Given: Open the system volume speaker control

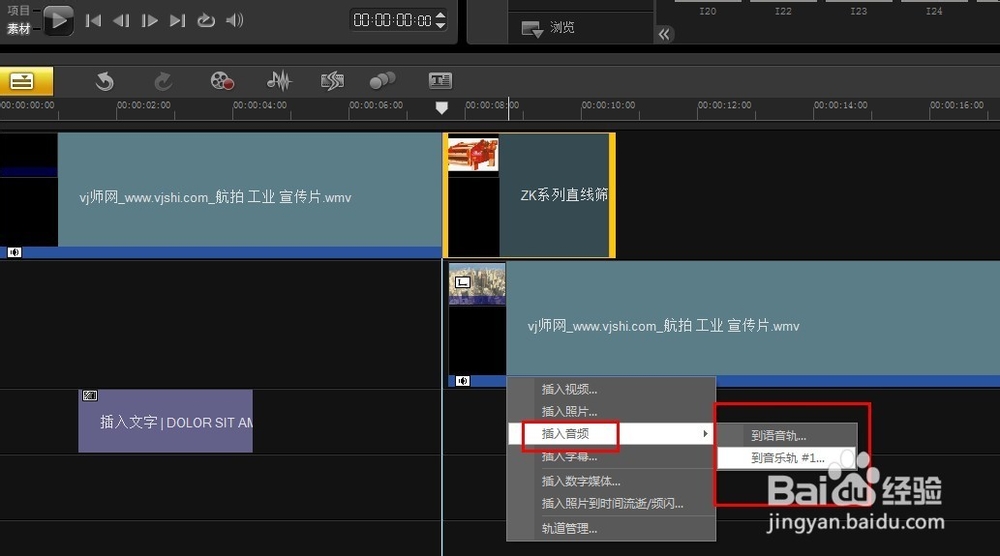Looking at the screenshot, I should [x=235, y=20].
